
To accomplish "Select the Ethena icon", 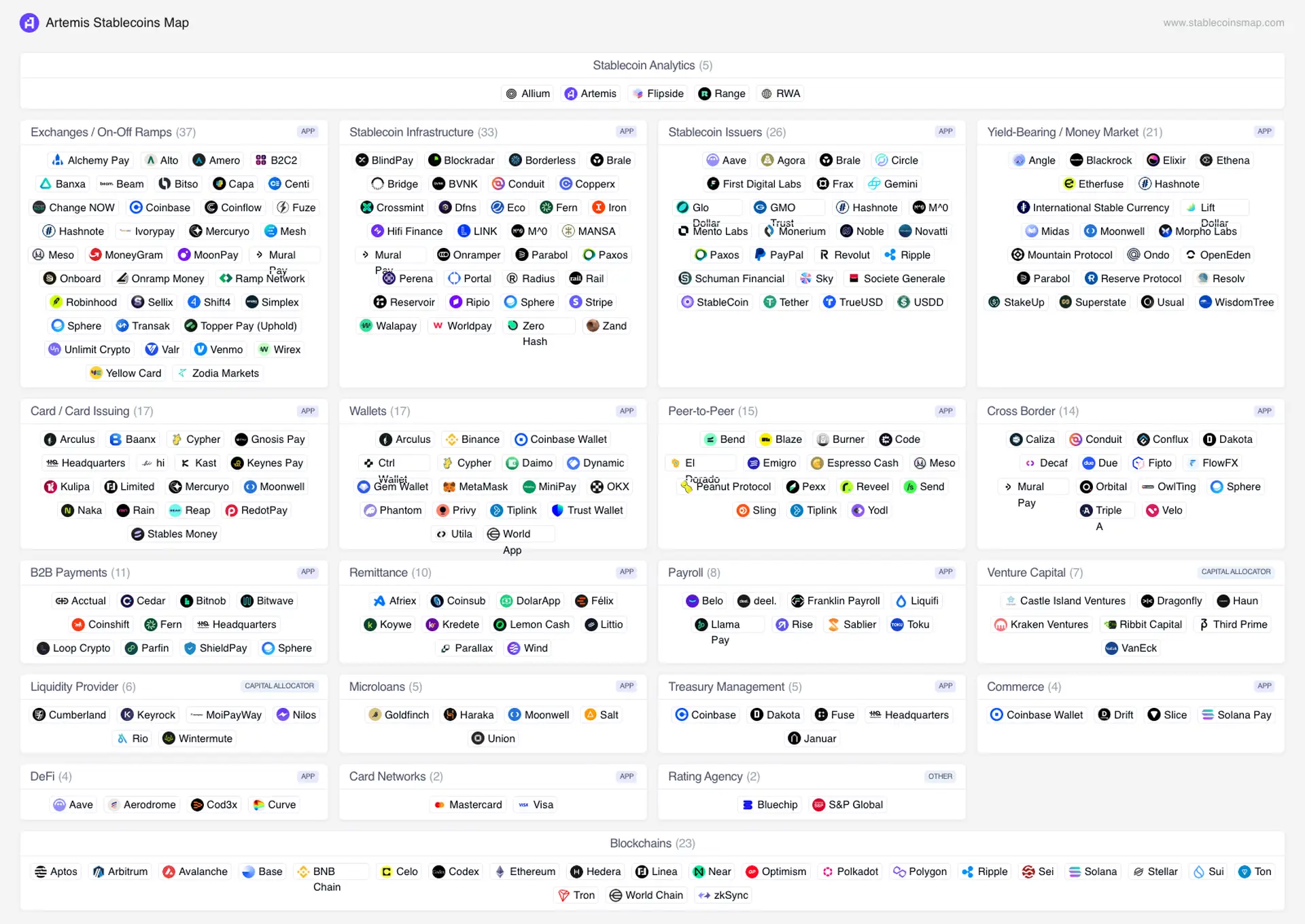I will coord(1206,160).
